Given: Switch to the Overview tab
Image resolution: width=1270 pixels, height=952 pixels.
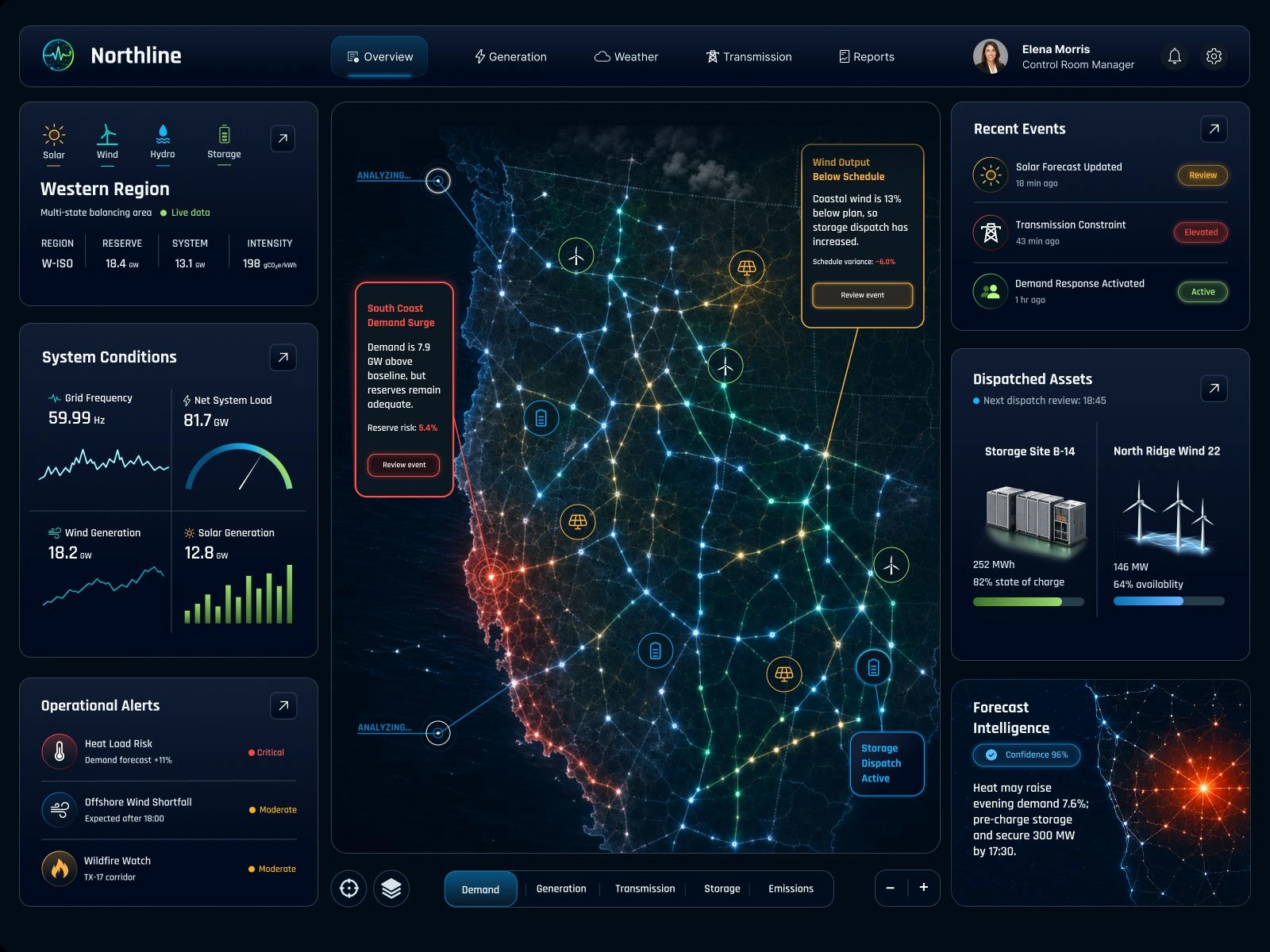Looking at the screenshot, I should 379,56.
